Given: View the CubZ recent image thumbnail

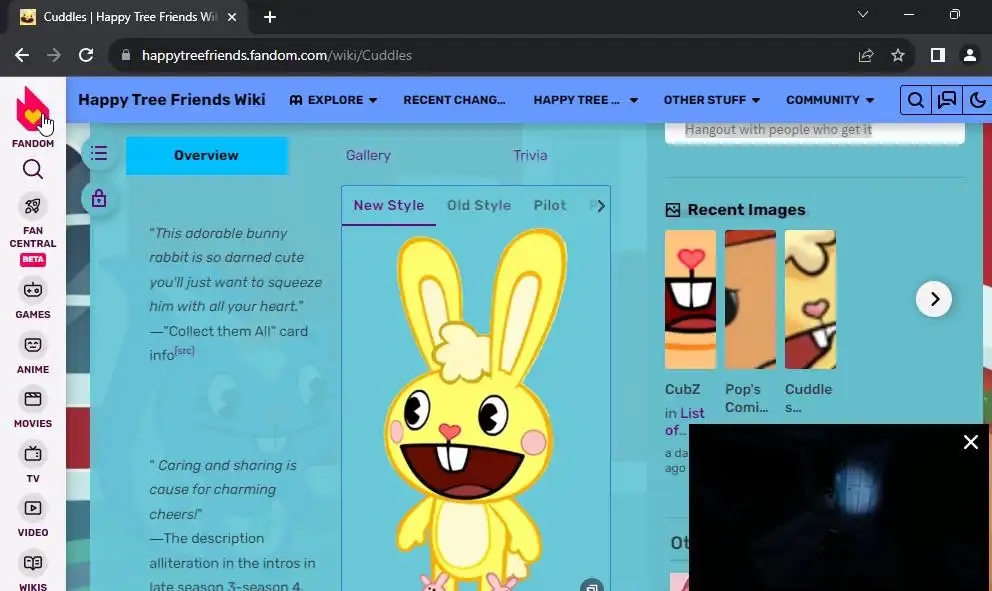Looking at the screenshot, I should [x=690, y=299].
